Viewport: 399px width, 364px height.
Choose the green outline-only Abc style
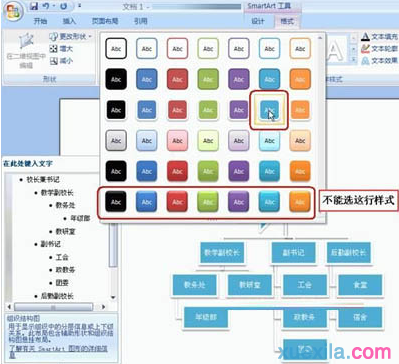click(x=208, y=49)
